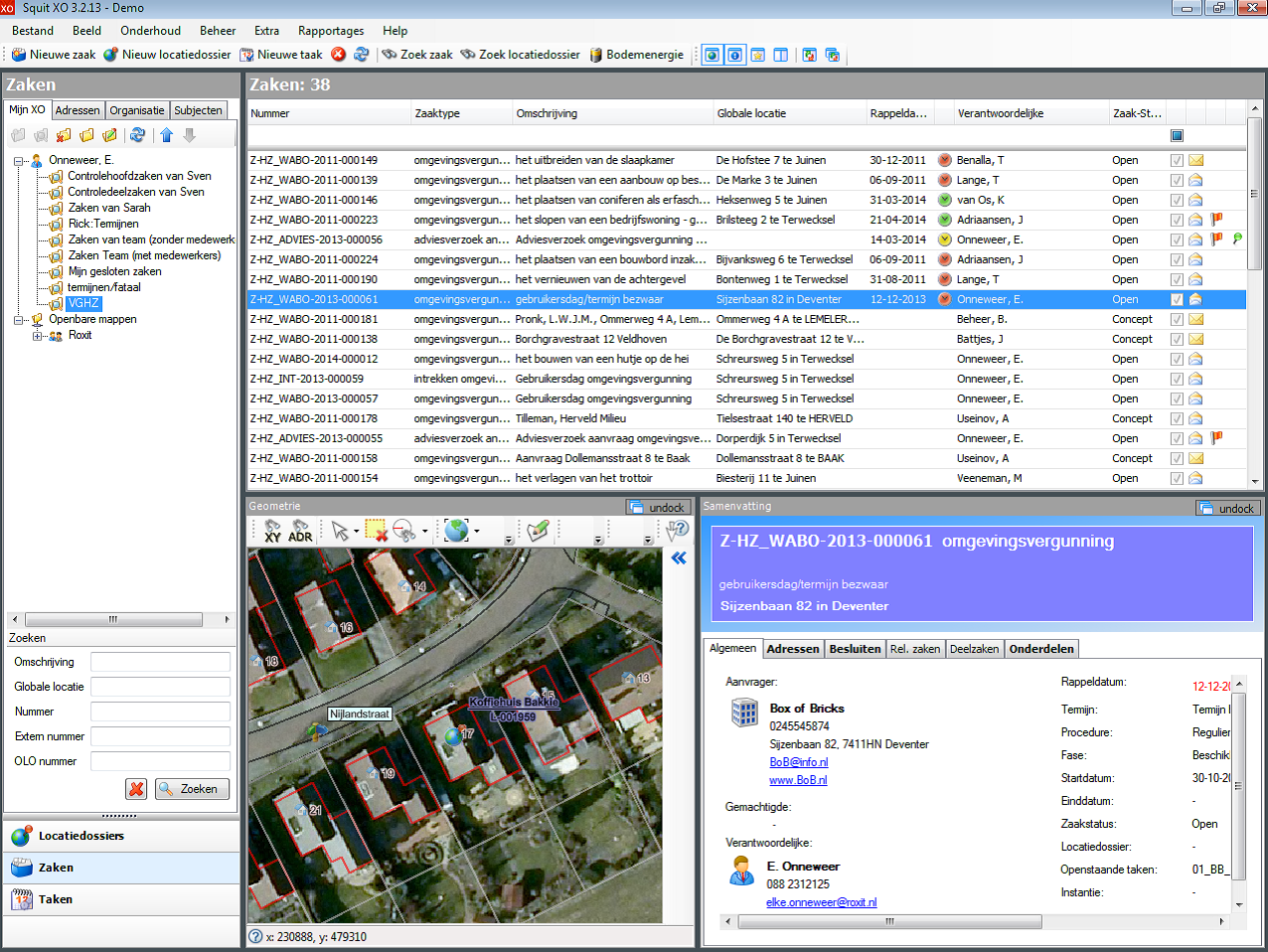The image size is (1268, 952).
Task: Switch to the Besluiten tab
Action: tap(855, 649)
